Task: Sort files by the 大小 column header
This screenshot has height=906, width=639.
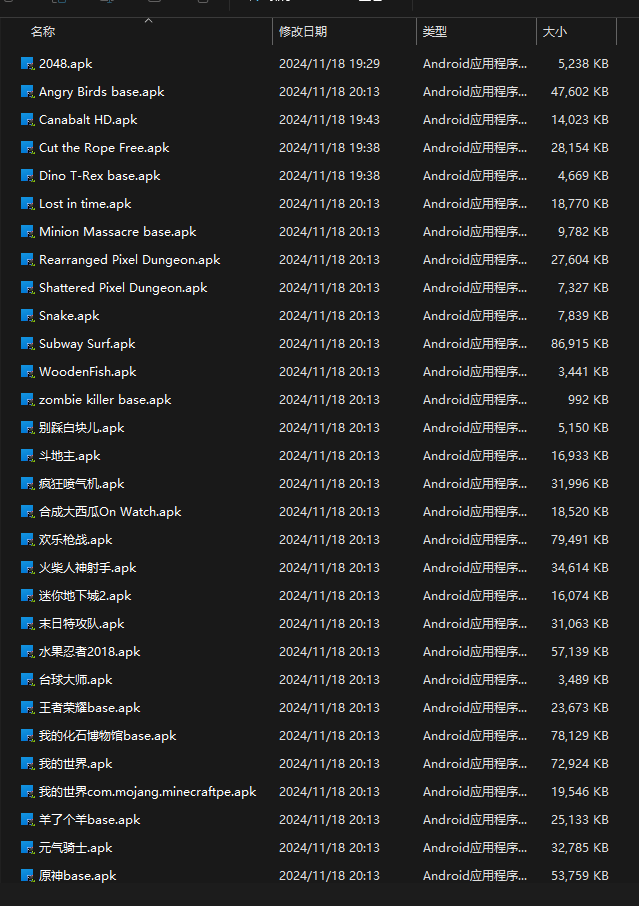Action: (555, 32)
